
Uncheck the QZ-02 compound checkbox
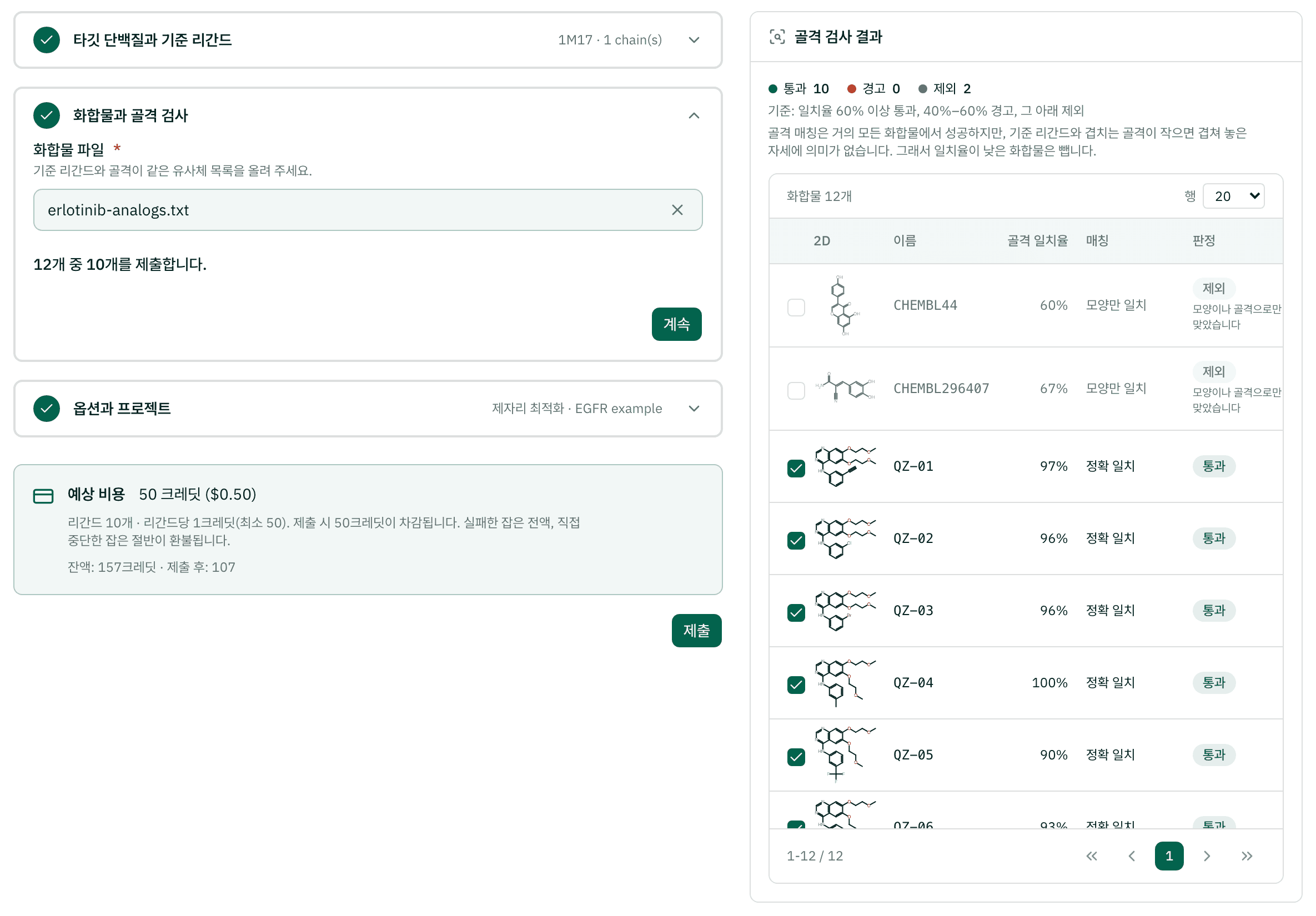pyautogui.click(x=796, y=540)
